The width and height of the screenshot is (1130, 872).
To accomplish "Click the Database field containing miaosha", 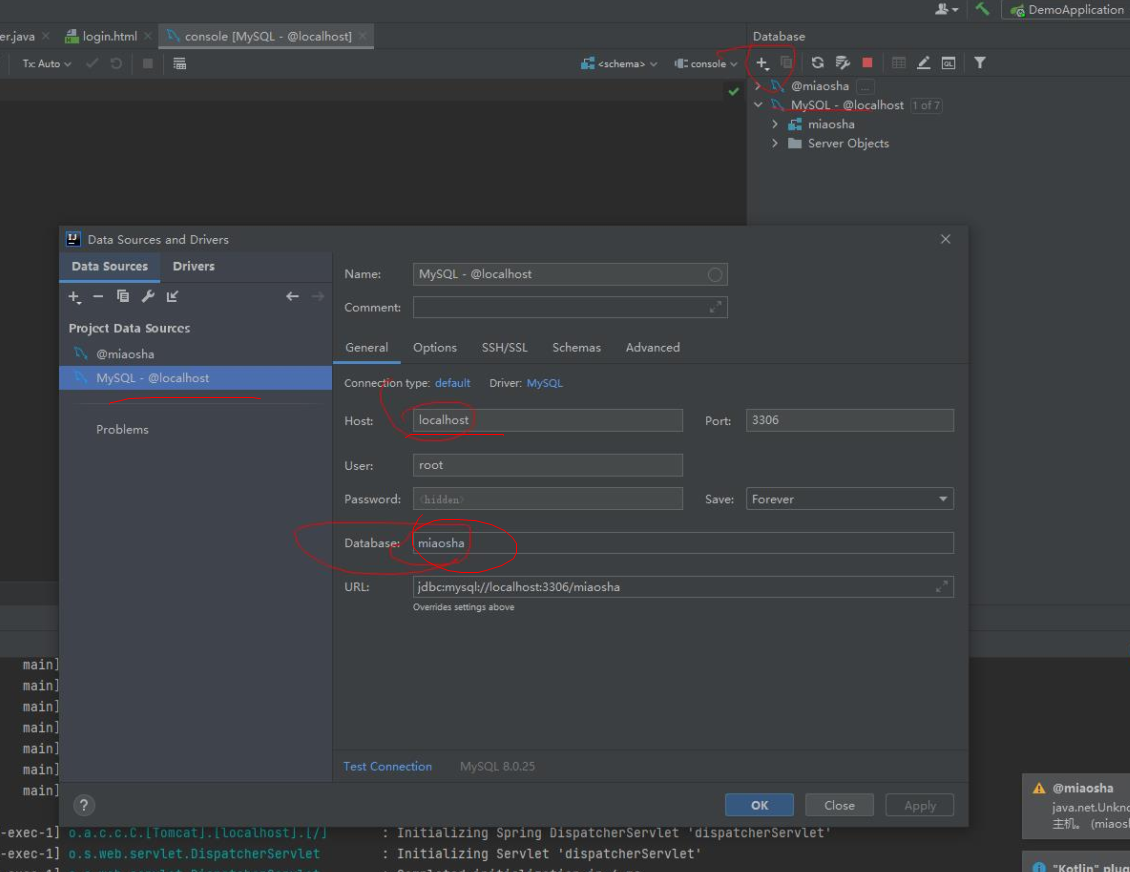I will (683, 543).
